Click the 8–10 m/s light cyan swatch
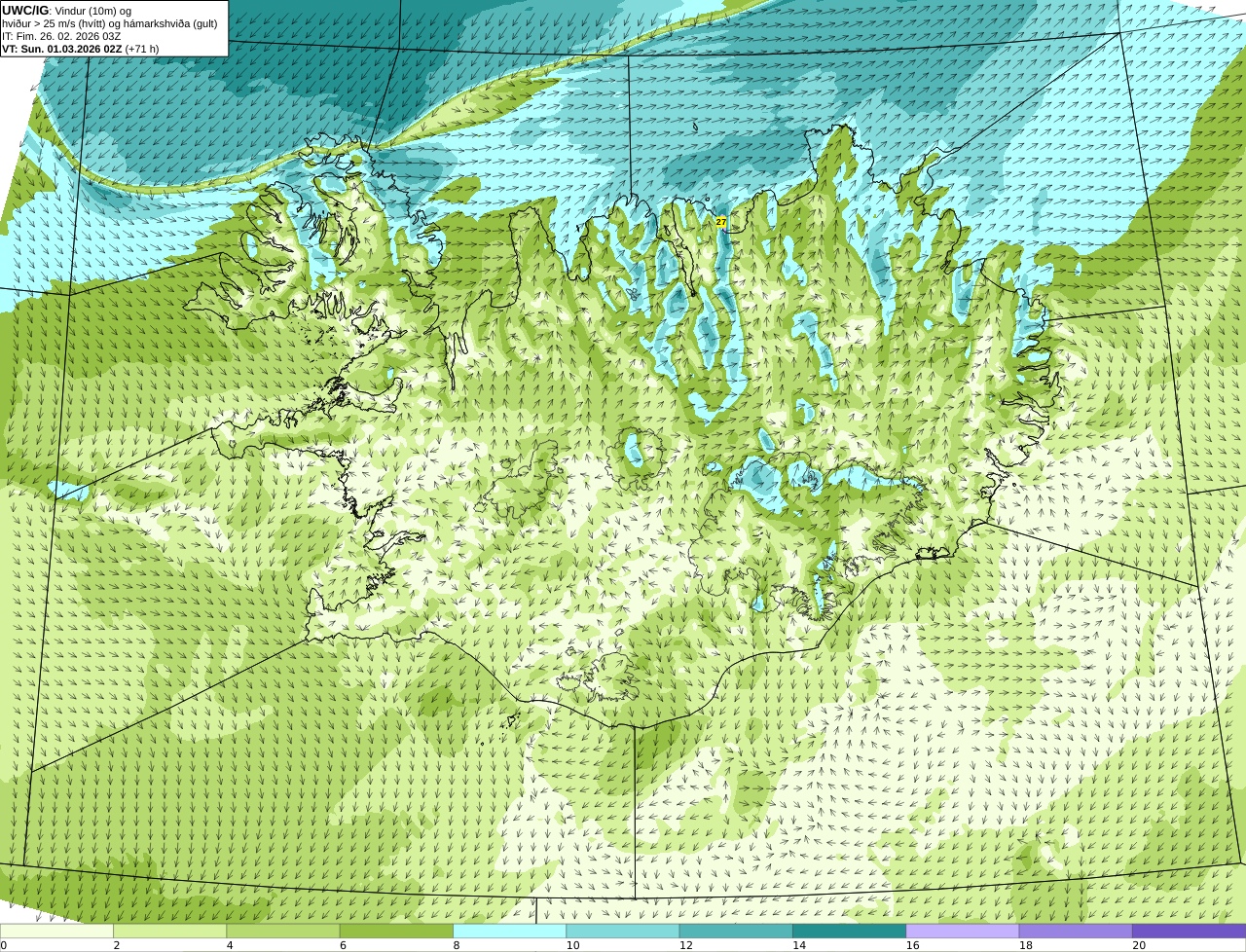Screen dimensions: 1246x952 (509, 931)
